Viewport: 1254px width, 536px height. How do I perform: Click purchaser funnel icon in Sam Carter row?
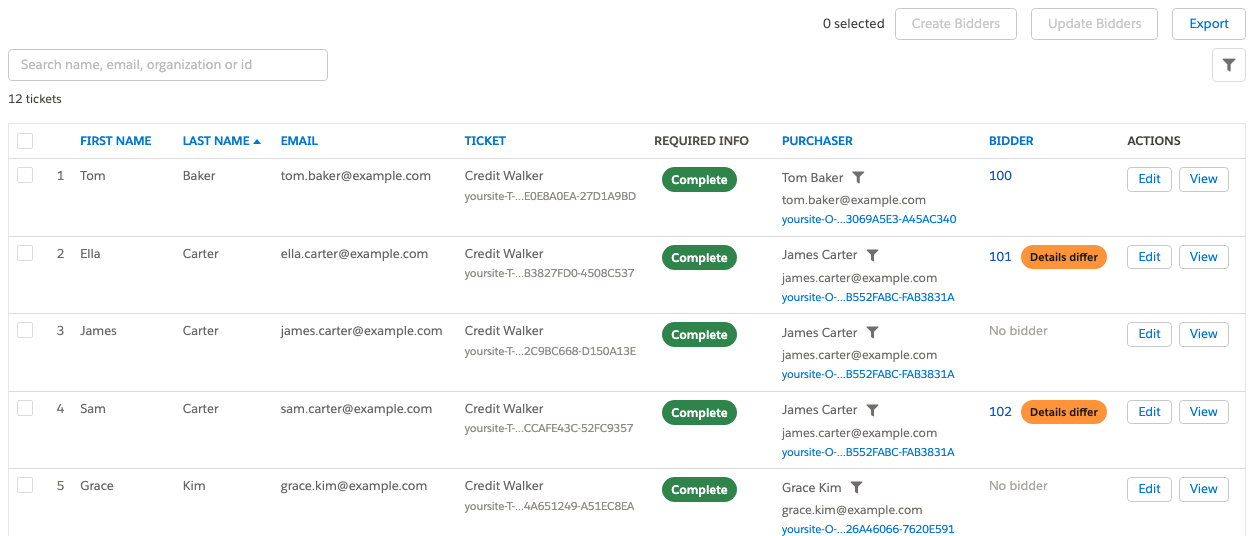pos(872,410)
